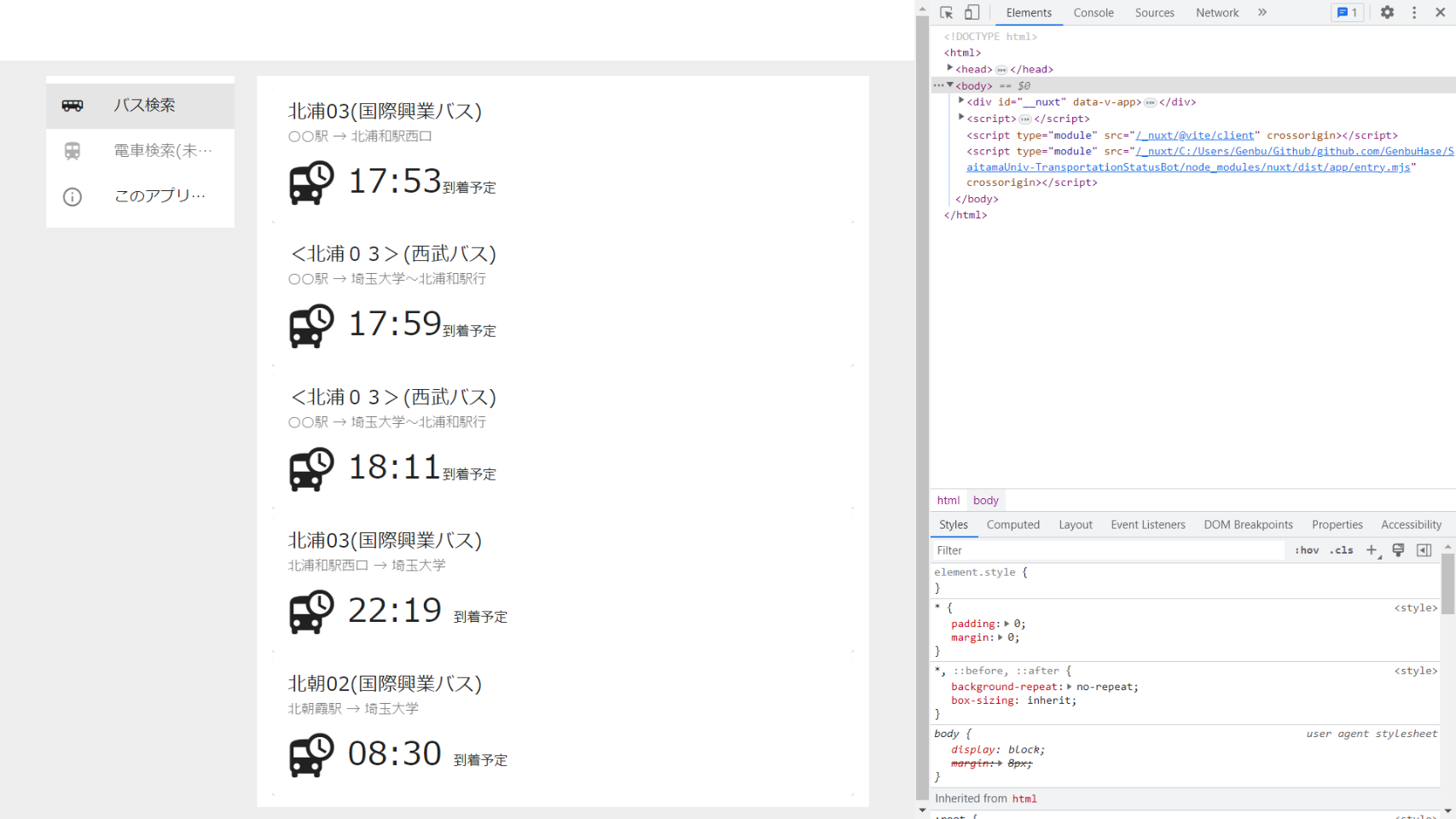Viewport: 1456px width, 819px height.
Task: Click the issues counter badge
Action: tap(1347, 13)
